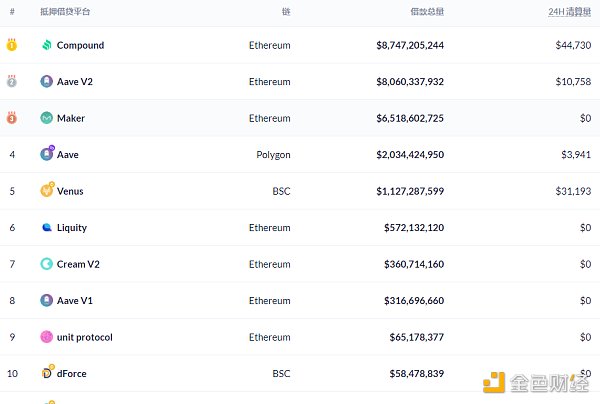Click the unit protocol pink icon
This screenshot has height=404, width=600.
tap(46, 337)
